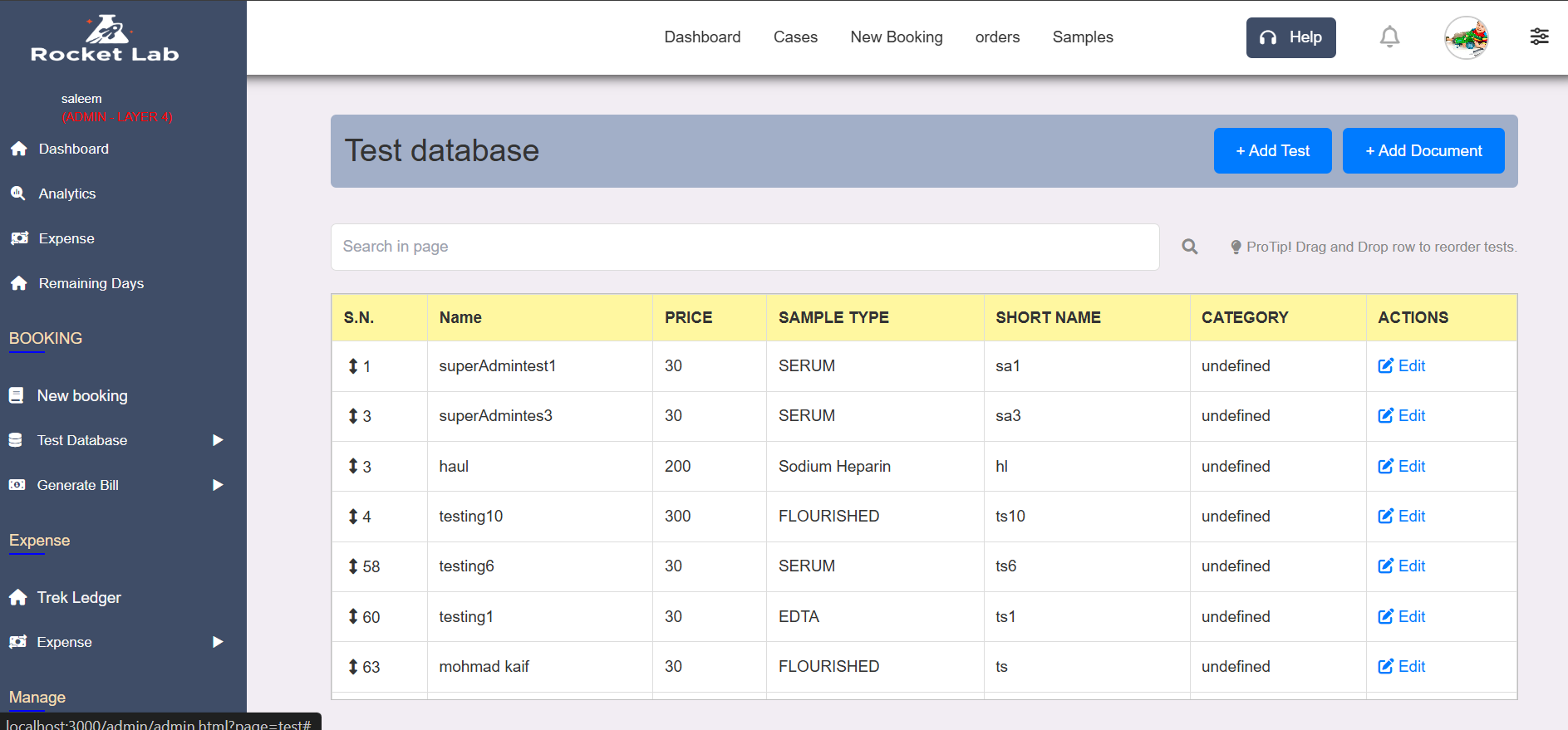Click the Analytics sidebar icon
Screen dimensions: 1568x730
(18, 194)
